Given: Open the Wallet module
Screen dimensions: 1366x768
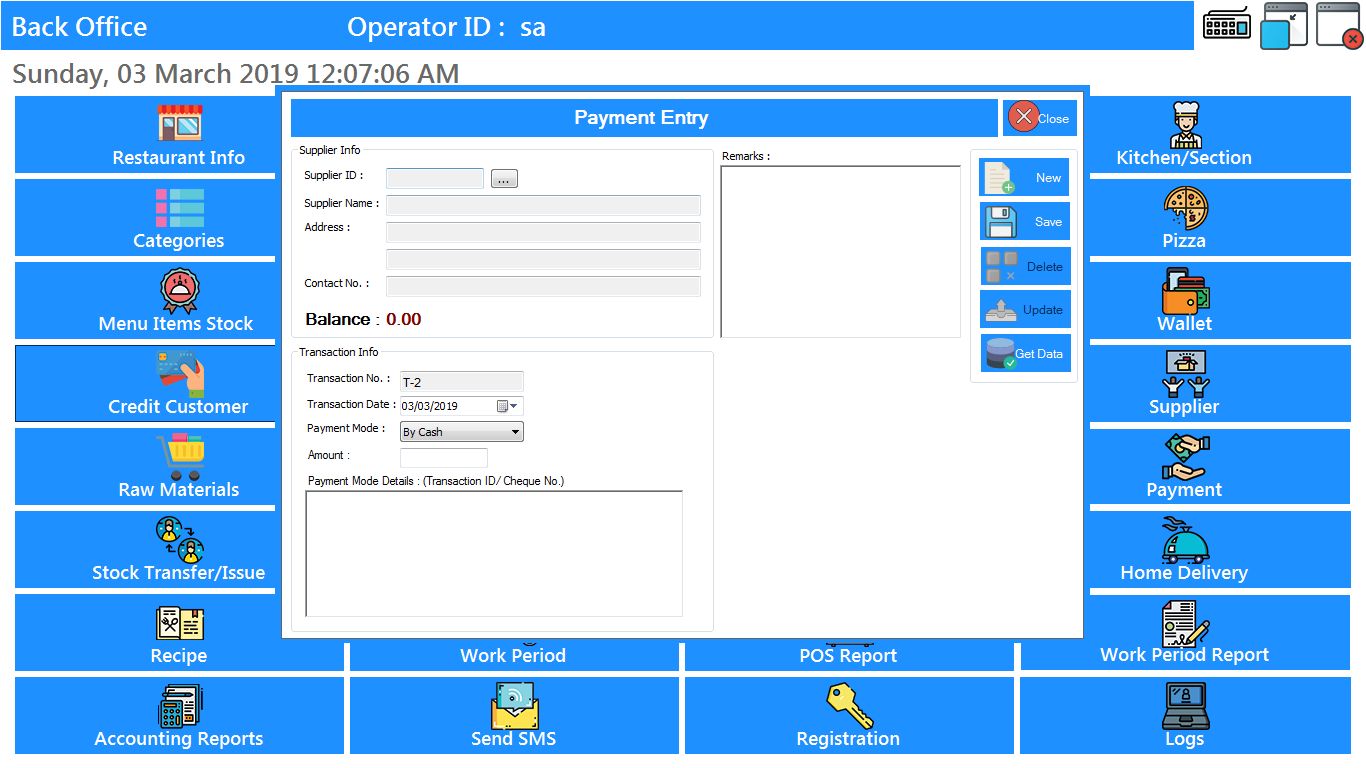Looking at the screenshot, I should 1184,301.
